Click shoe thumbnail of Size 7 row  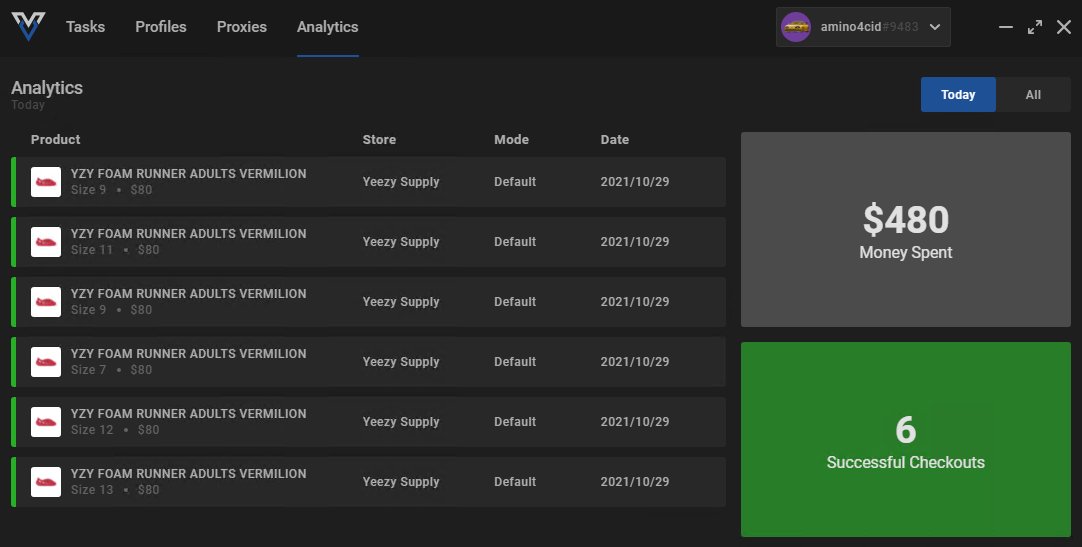(46, 362)
